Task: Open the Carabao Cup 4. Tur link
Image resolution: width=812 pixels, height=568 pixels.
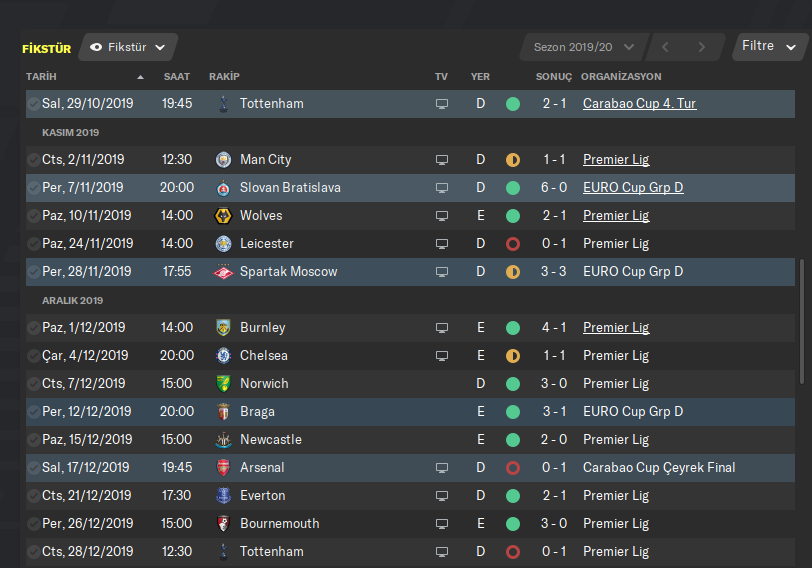Action: pyautogui.click(x=639, y=104)
